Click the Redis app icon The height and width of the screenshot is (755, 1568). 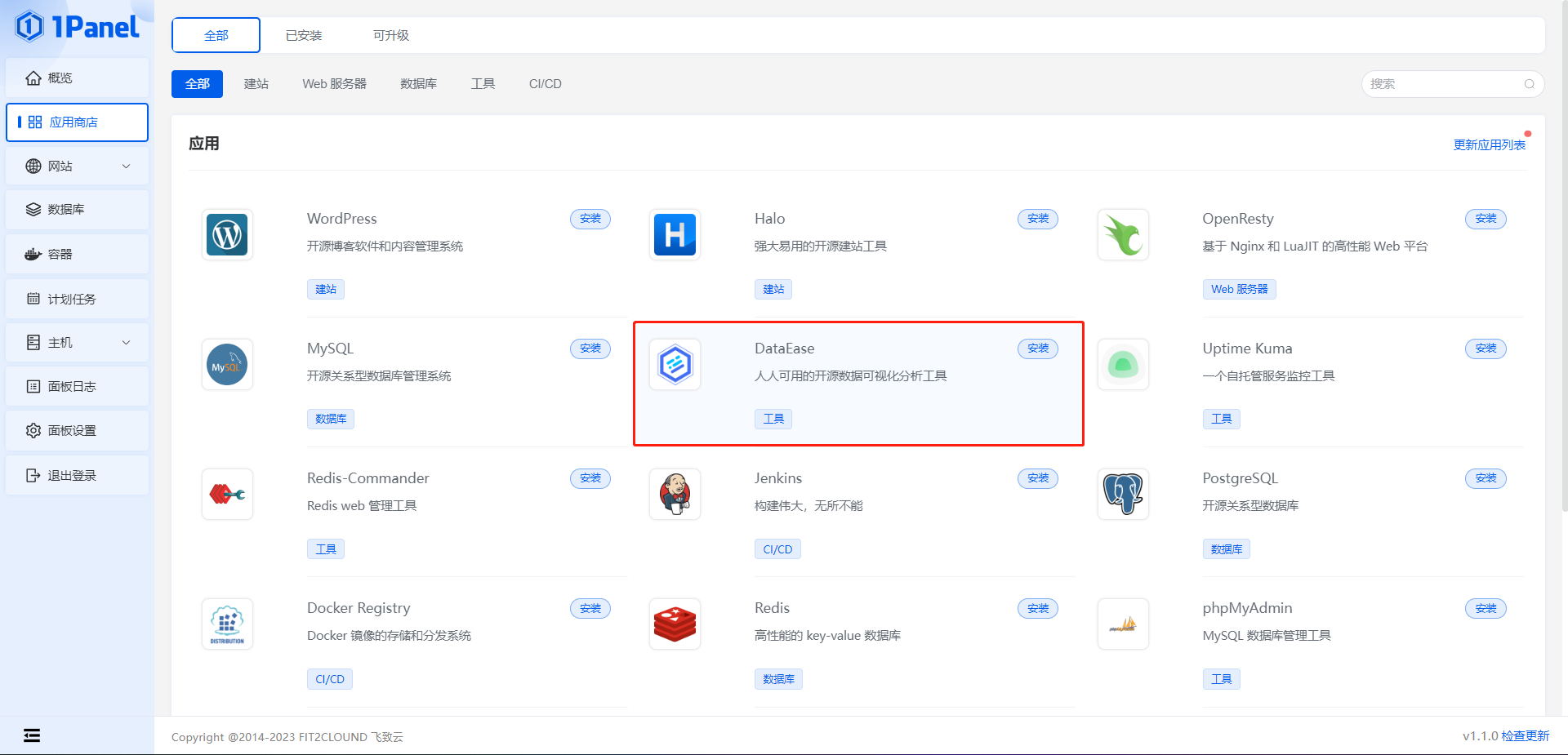[675, 624]
